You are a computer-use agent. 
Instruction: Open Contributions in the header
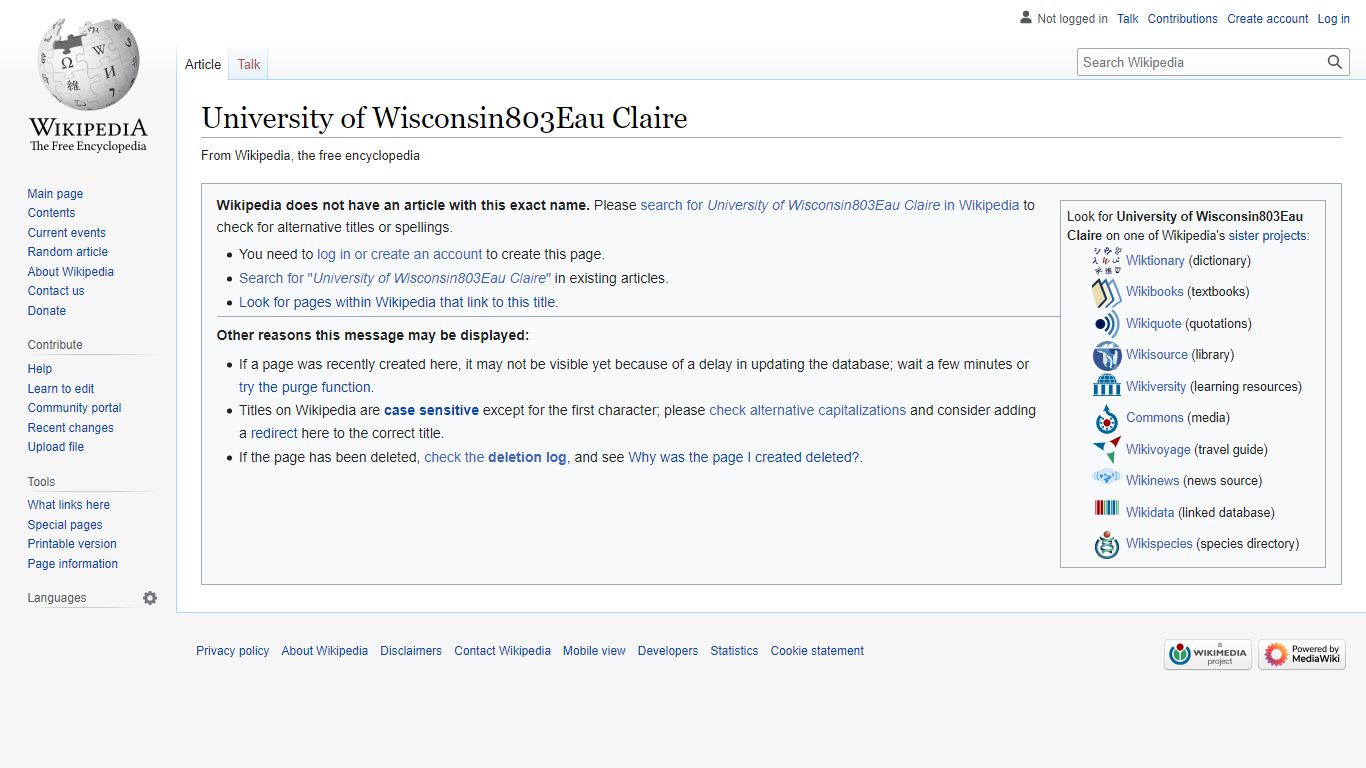(x=1183, y=19)
